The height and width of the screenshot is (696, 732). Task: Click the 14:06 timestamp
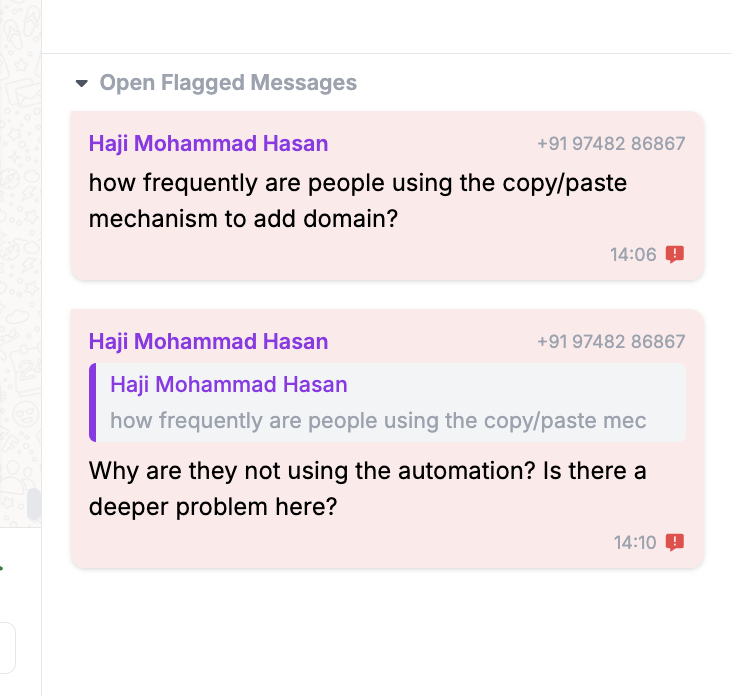click(x=633, y=255)
